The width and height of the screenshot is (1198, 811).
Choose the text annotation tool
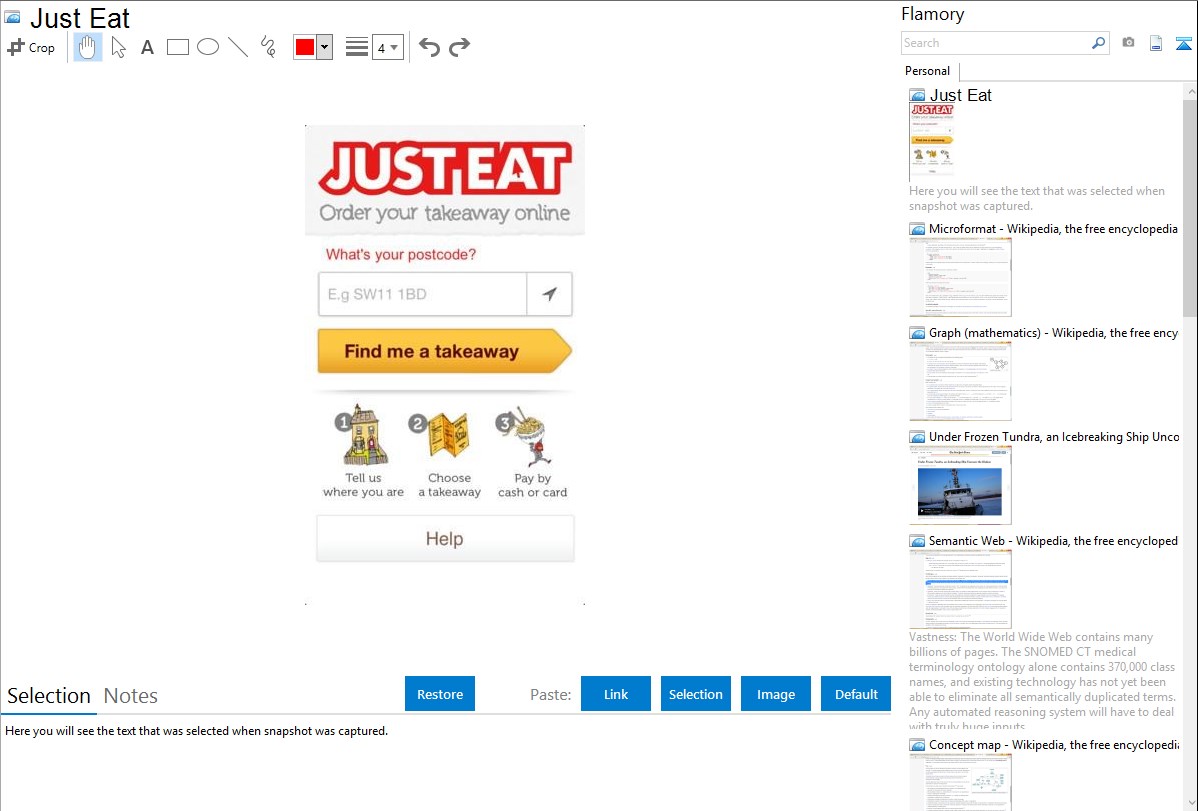147,47
